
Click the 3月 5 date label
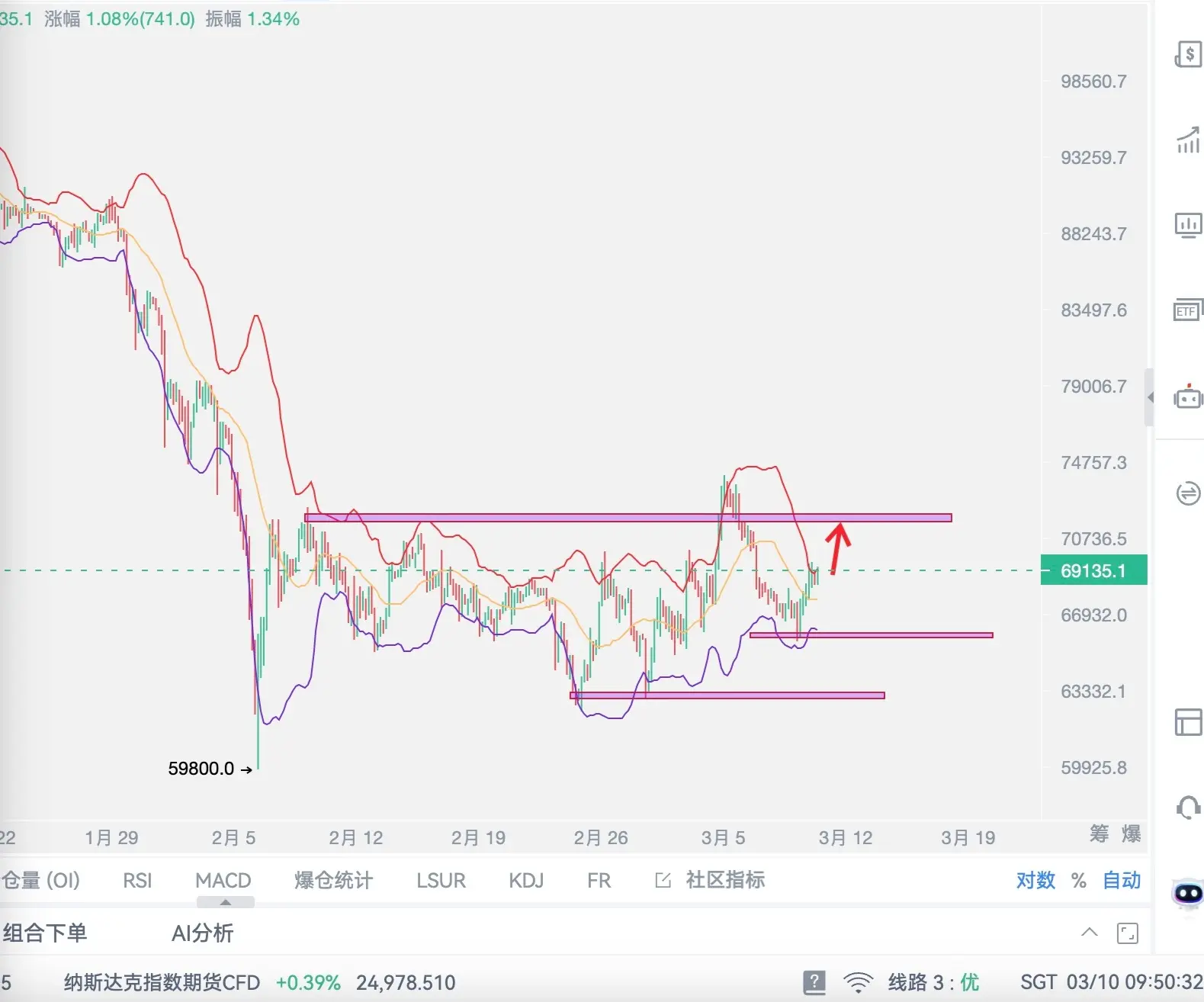click(724, 838)
